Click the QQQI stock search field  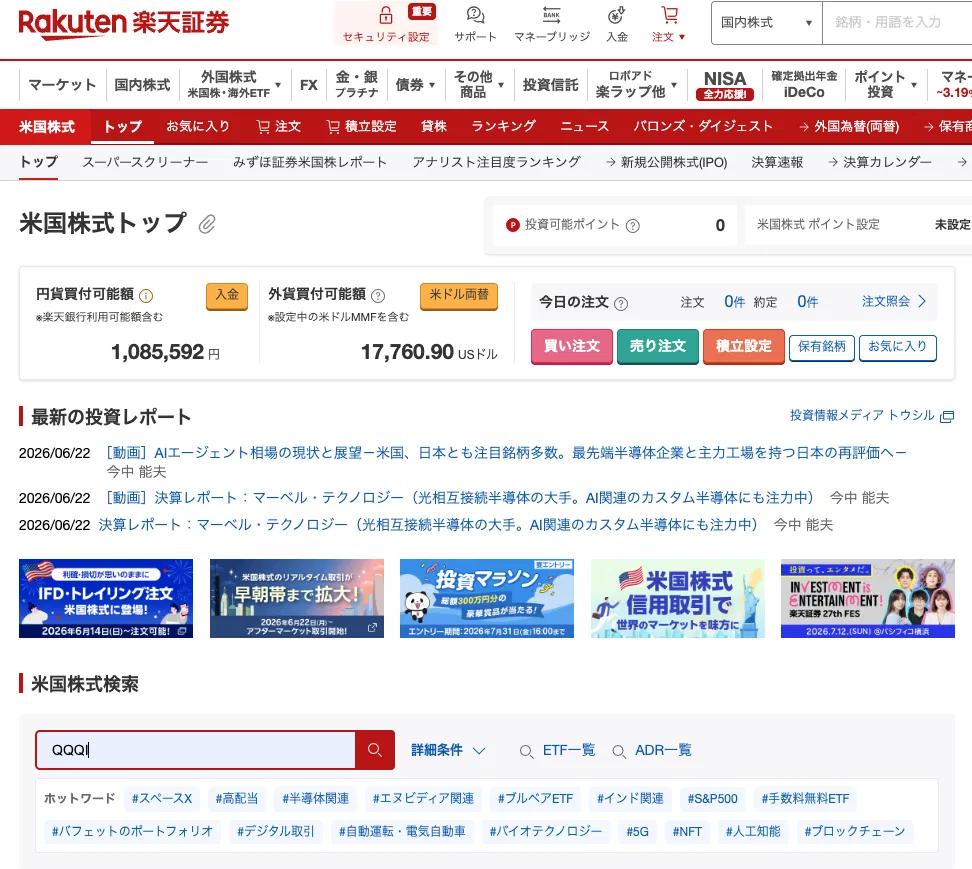point(195,750)
